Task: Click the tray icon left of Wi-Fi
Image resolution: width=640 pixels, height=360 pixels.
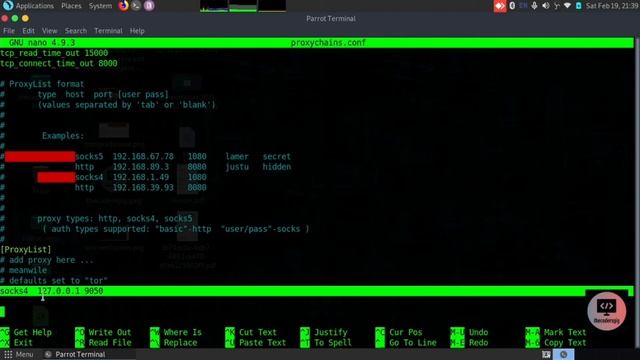Action: [556, 6]
